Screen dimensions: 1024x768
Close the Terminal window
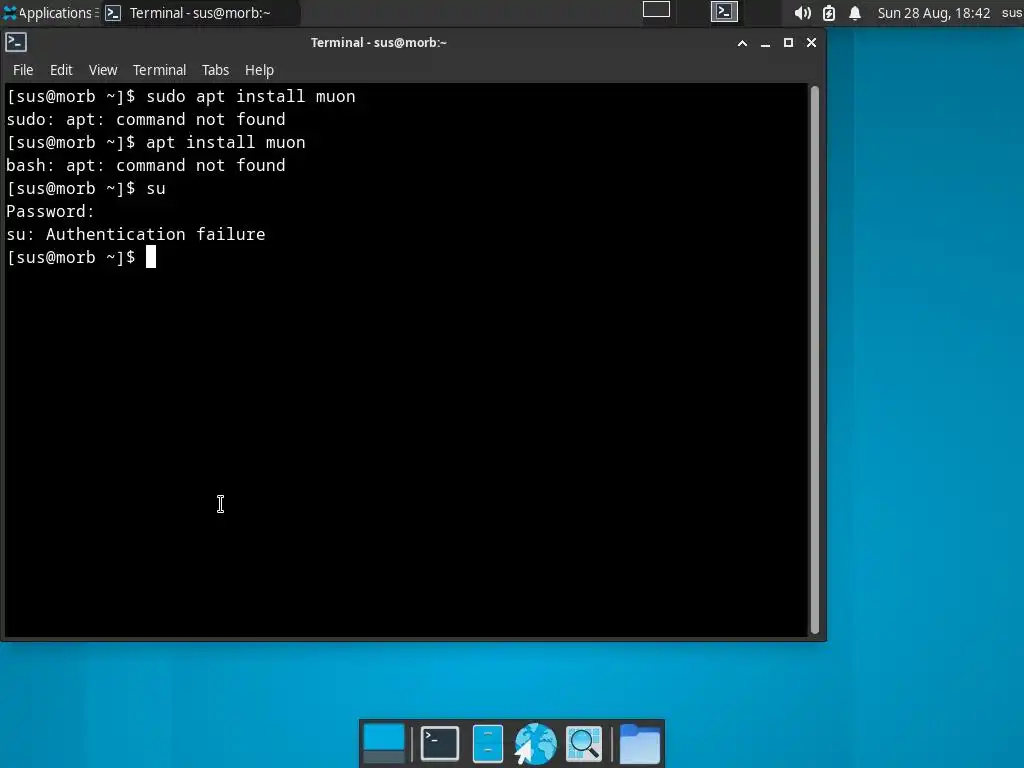(812, 43)
